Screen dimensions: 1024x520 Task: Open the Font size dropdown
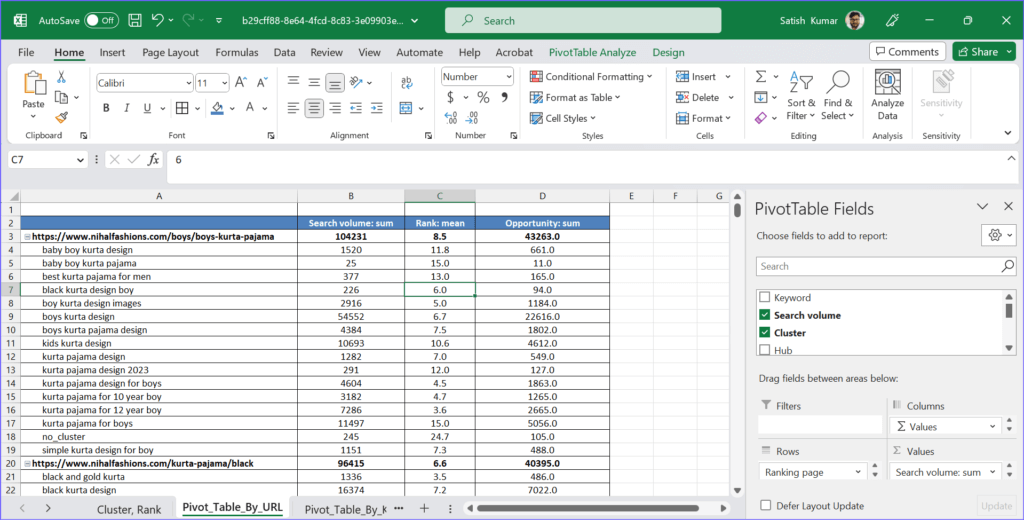coord(225,83)
